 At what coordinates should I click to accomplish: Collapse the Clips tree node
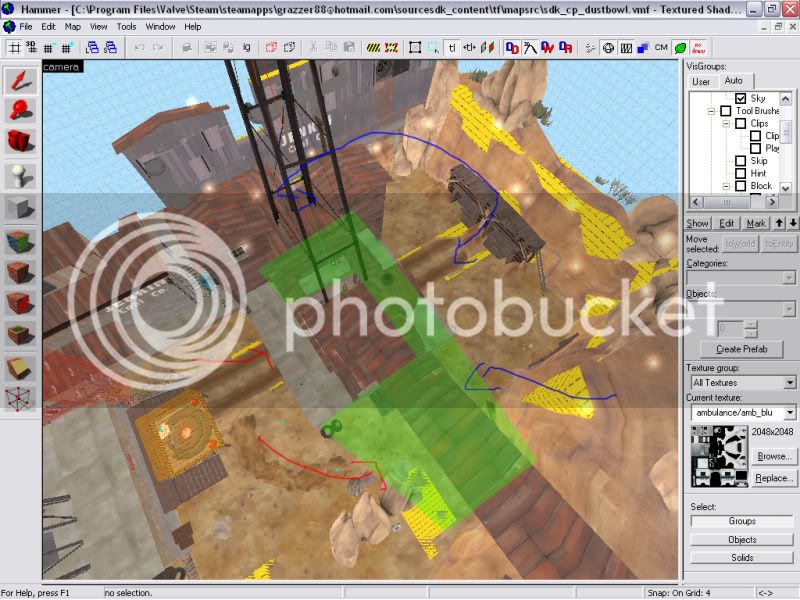click(726, 123)
